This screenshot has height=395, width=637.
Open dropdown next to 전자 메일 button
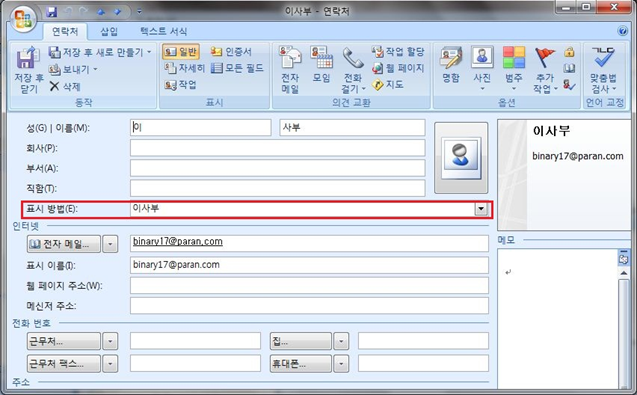tap(110, 244)
